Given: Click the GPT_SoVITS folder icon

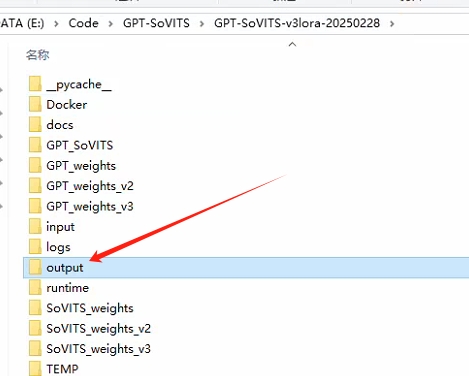Looking at the screenshot, I should (35, 145).
